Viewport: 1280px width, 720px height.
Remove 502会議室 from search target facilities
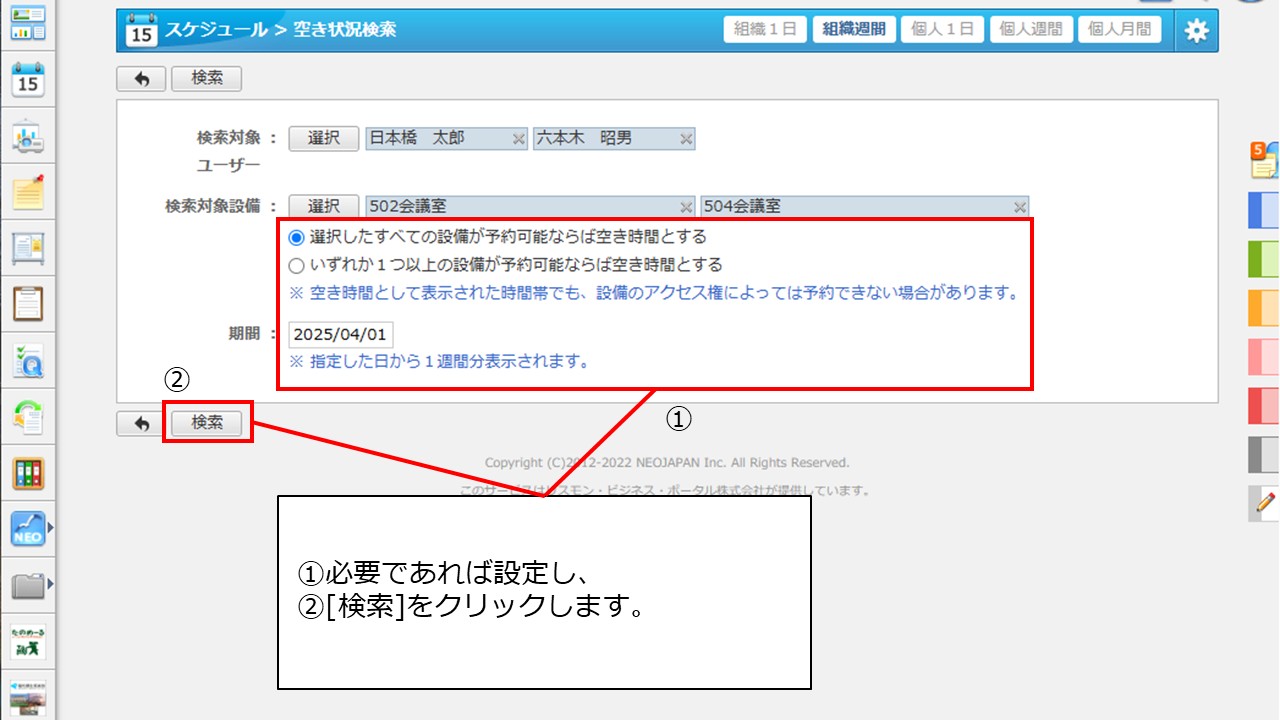pos(686,207)
